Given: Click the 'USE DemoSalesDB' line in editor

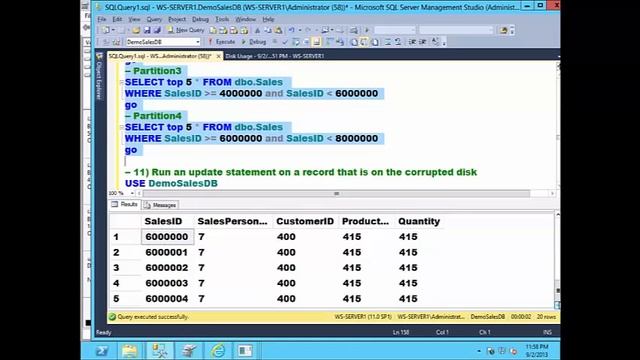Looking at the screenshot, I should (x=171, y=183).
